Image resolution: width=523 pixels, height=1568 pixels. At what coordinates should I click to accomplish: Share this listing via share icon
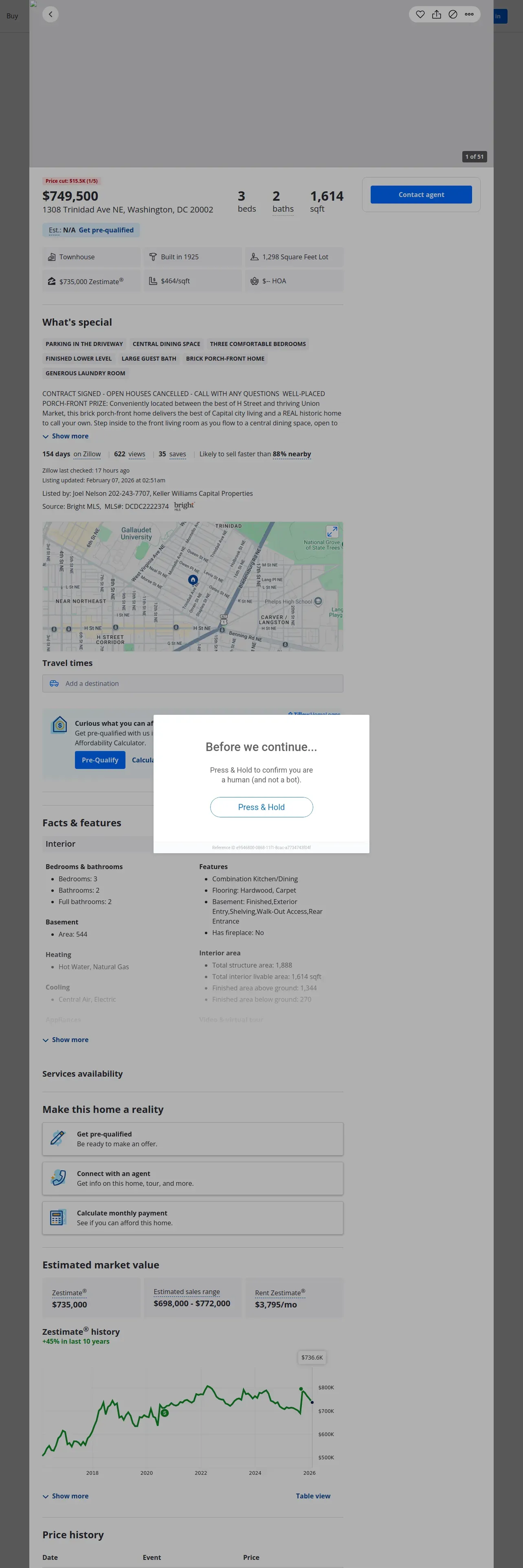437,14
